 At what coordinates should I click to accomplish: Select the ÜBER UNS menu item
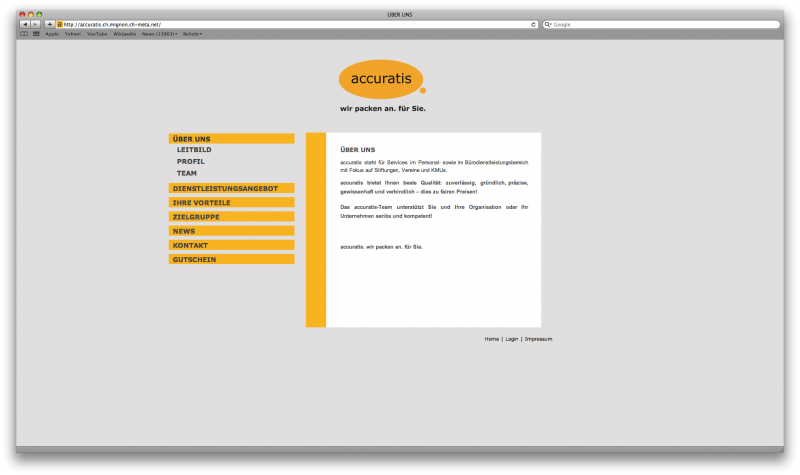(232, 139)
